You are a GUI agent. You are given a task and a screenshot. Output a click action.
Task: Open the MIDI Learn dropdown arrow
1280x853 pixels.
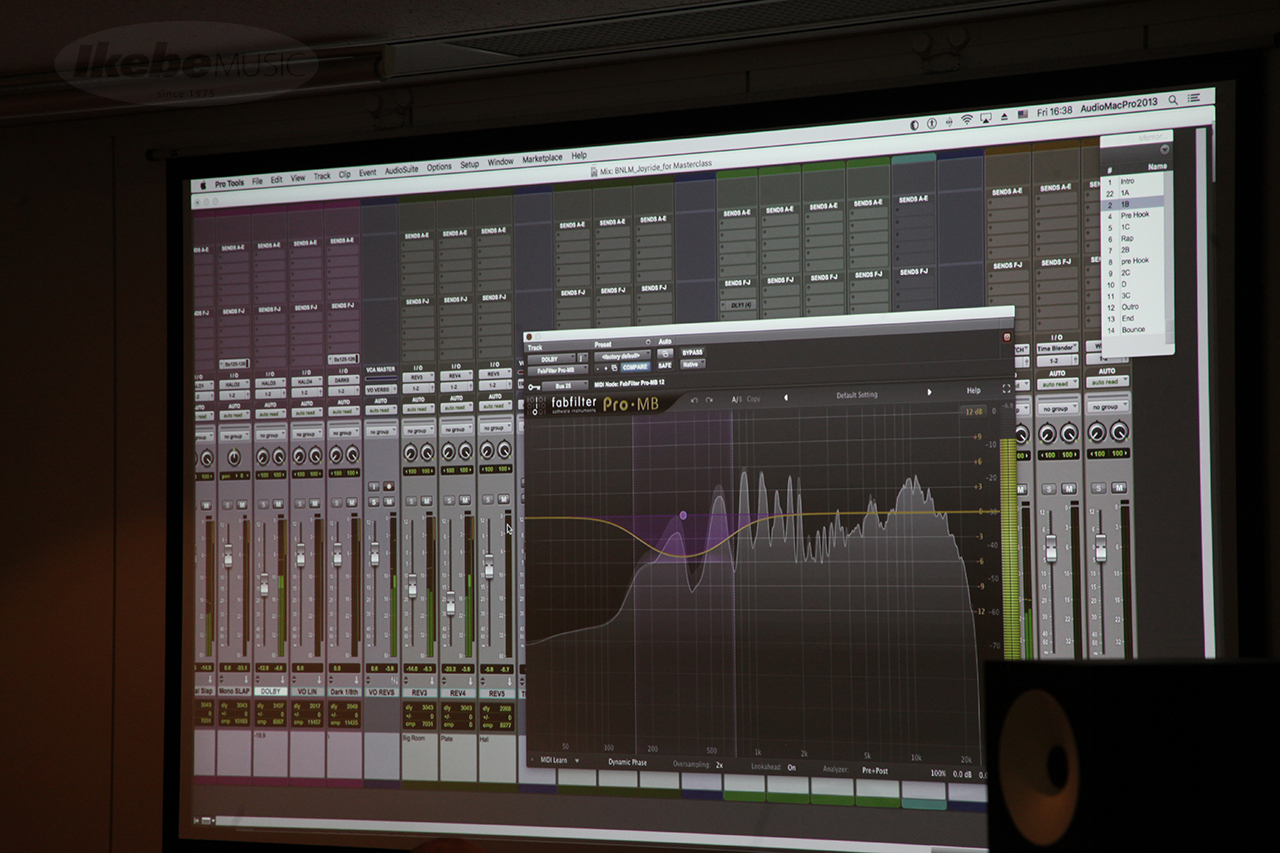[577, 761]
